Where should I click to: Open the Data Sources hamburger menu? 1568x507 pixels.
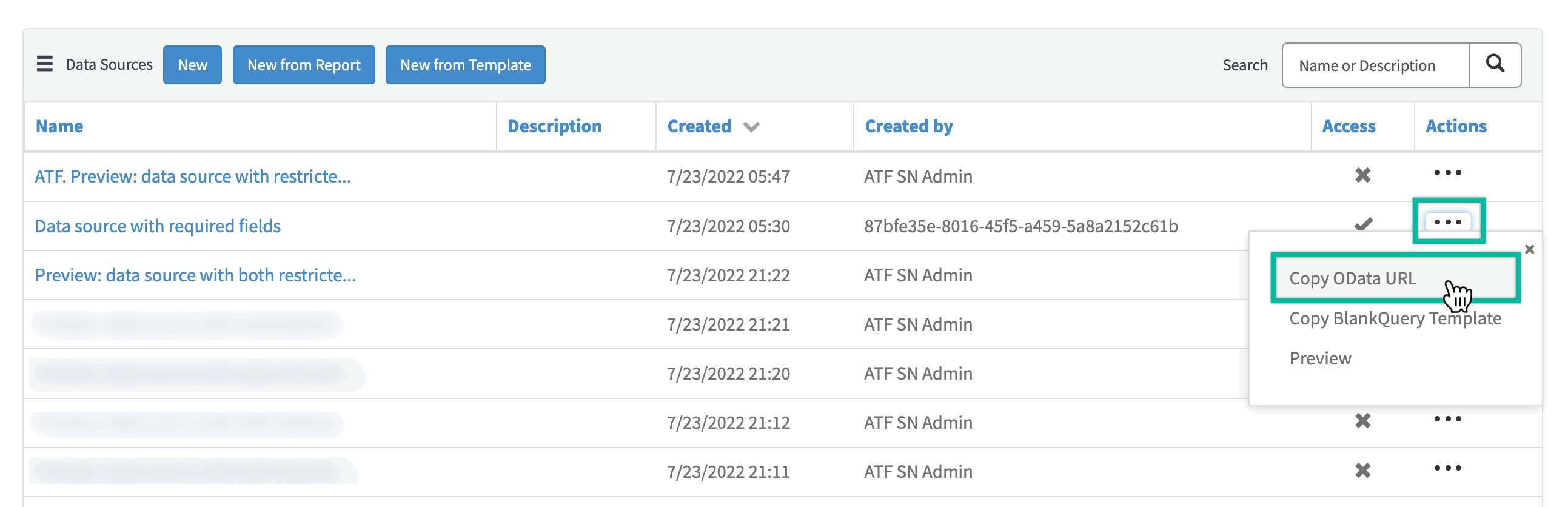tap(44, 64)
